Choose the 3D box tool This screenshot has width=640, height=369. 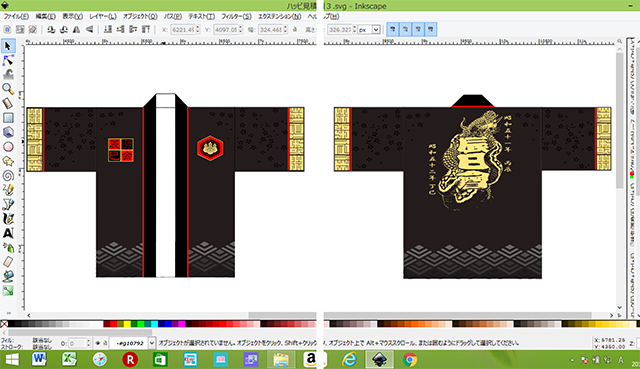tap(8, 132)
